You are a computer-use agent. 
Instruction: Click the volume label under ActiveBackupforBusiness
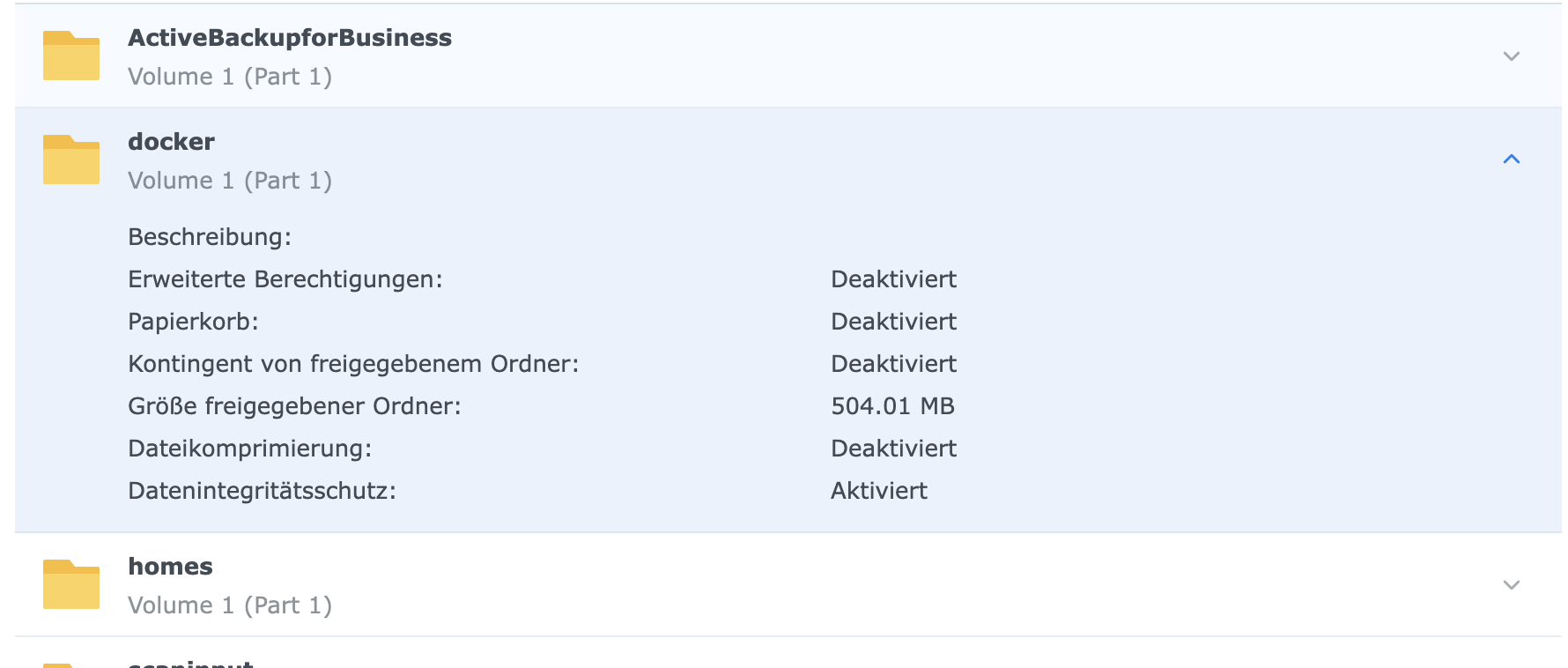[x=229, y=77]
